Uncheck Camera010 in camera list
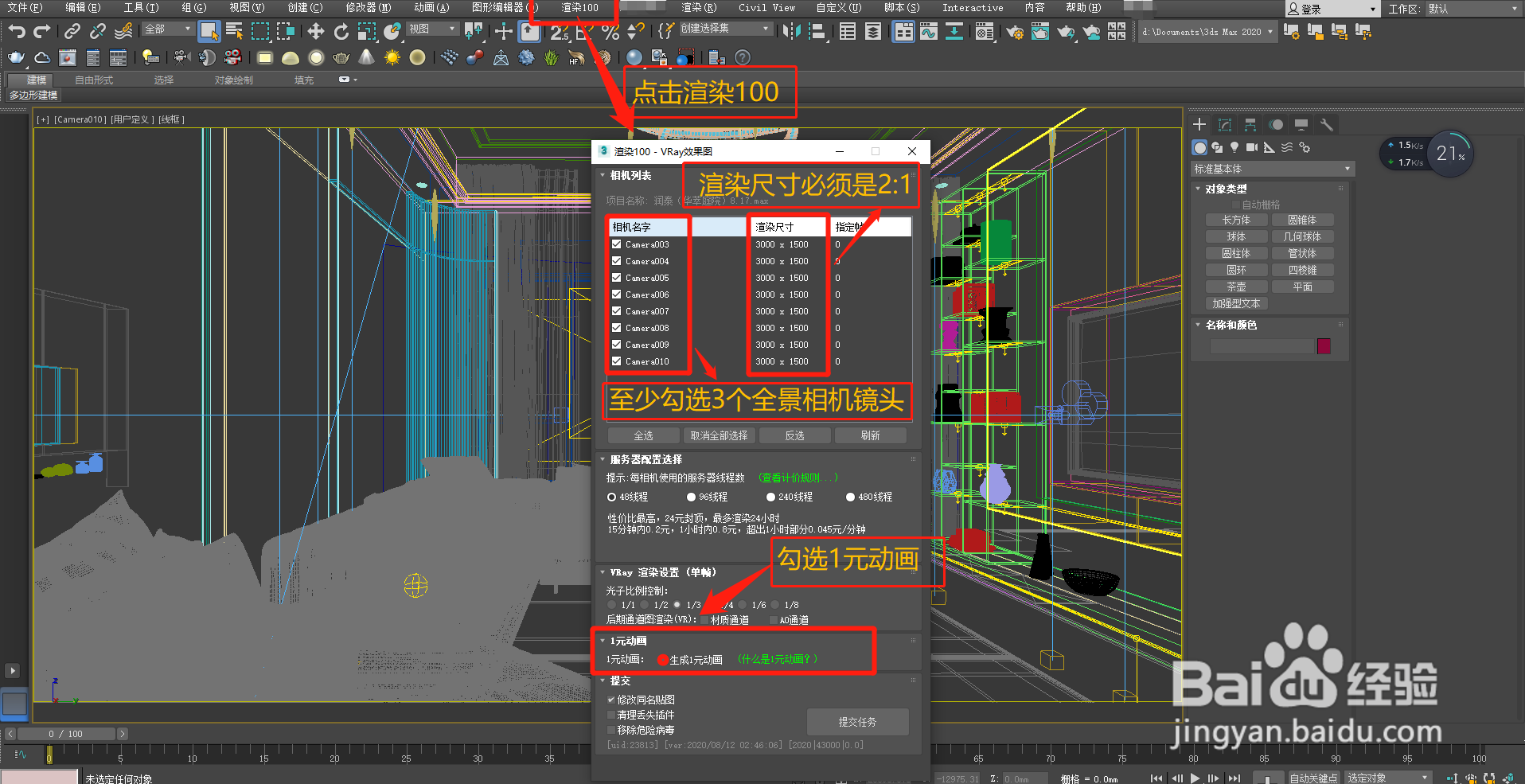 (x=617, y=361)
